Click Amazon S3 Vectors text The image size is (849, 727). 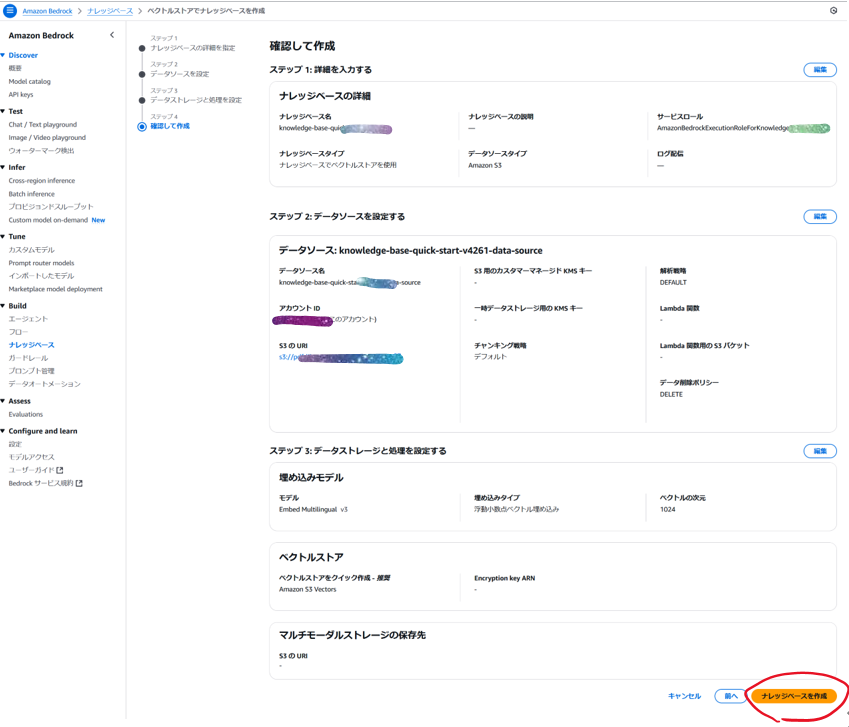click(x=308, y=590)
